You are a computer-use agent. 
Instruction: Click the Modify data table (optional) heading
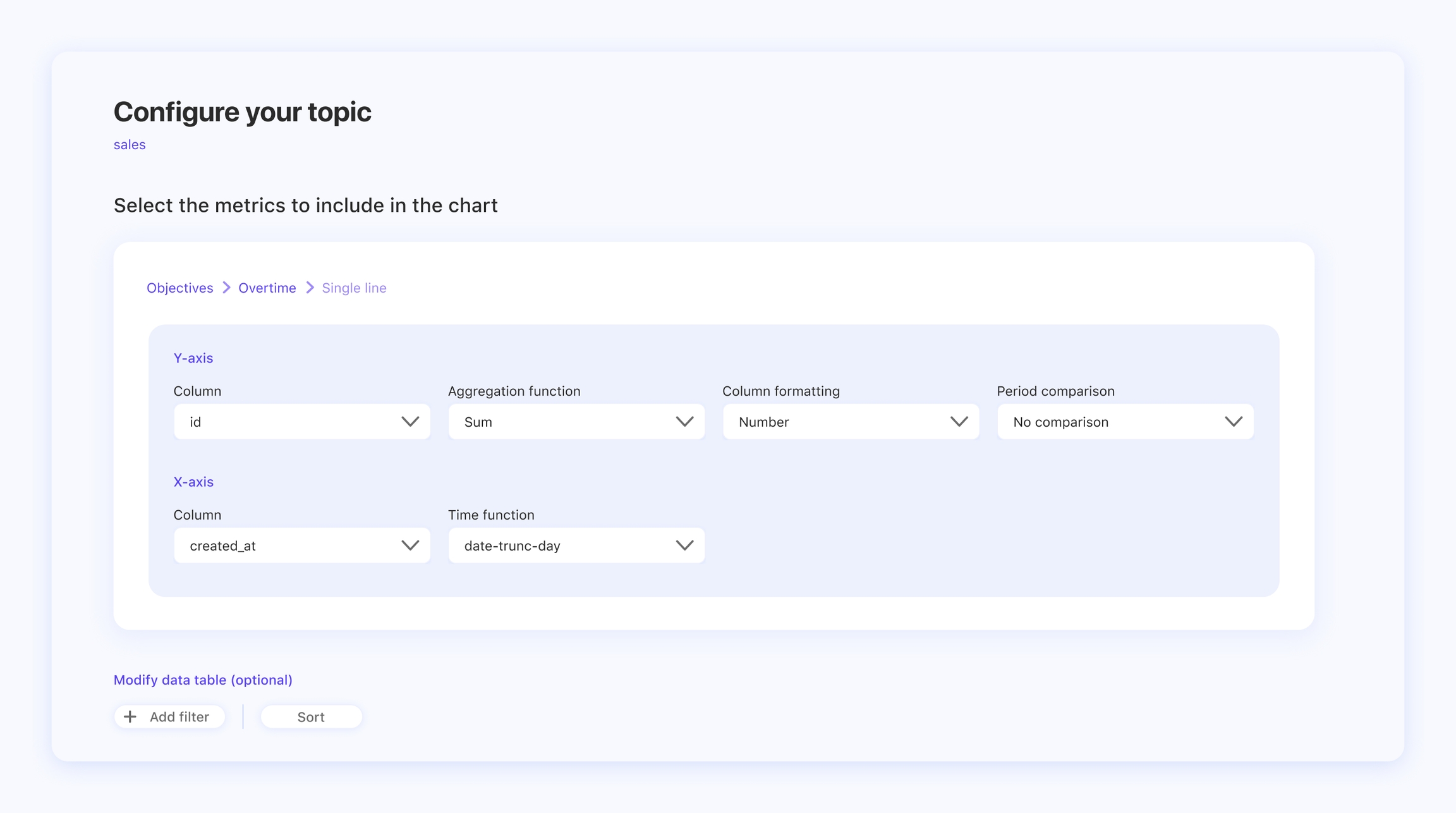[x=203, y=680]
